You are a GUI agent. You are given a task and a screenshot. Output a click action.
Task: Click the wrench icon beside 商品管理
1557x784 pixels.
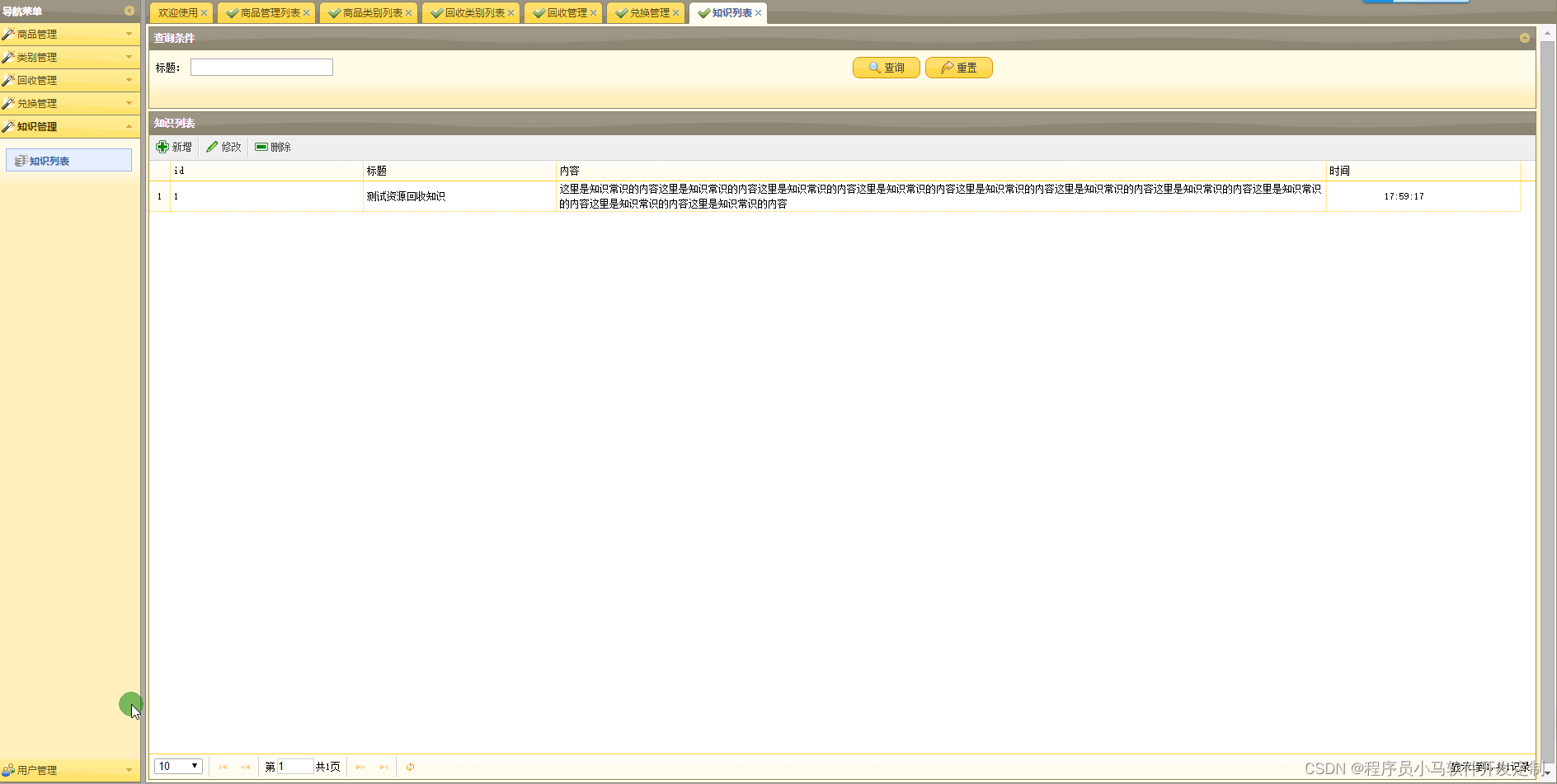[x=8, y=34]
